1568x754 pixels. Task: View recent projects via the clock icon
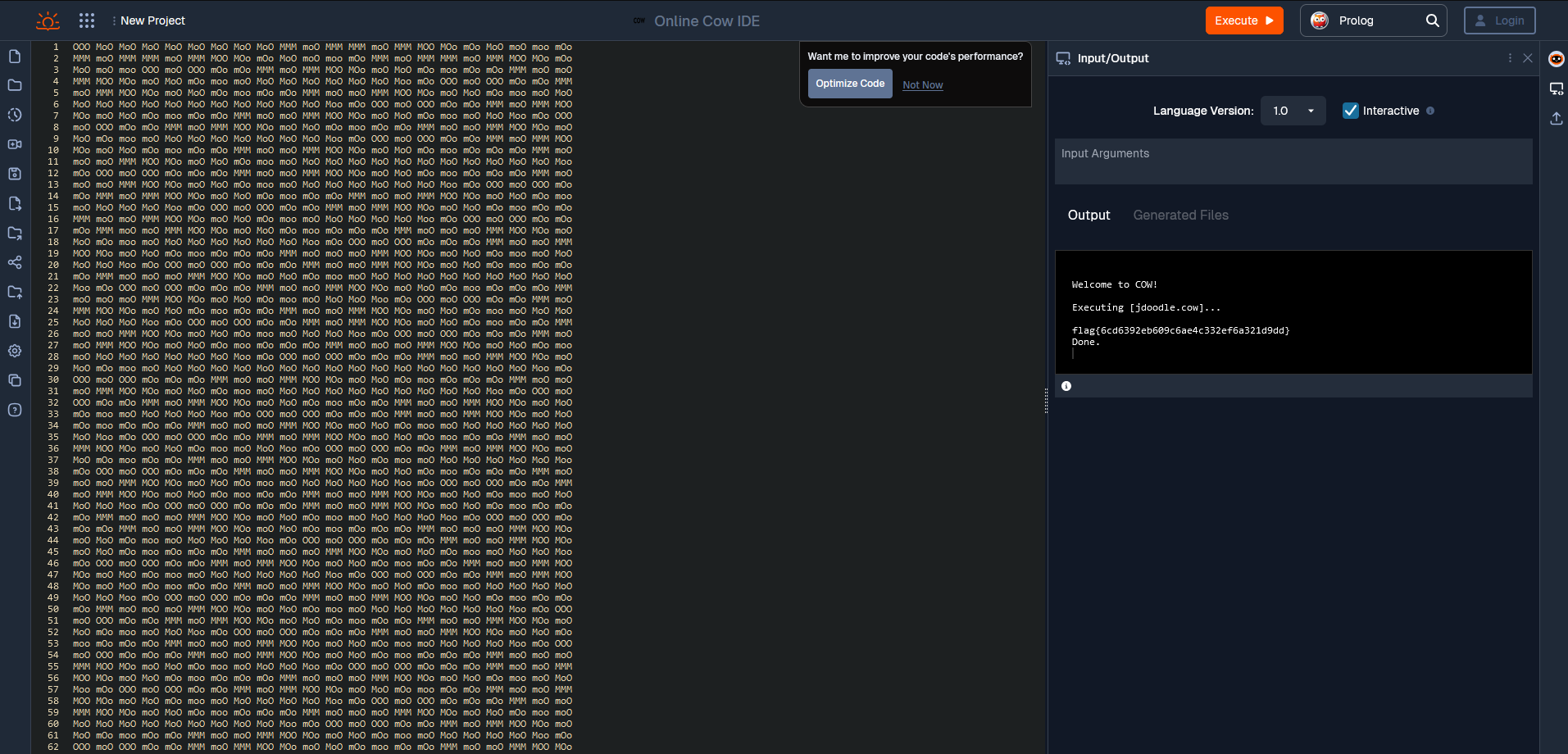pyautogui.click(x=14, y=115)
